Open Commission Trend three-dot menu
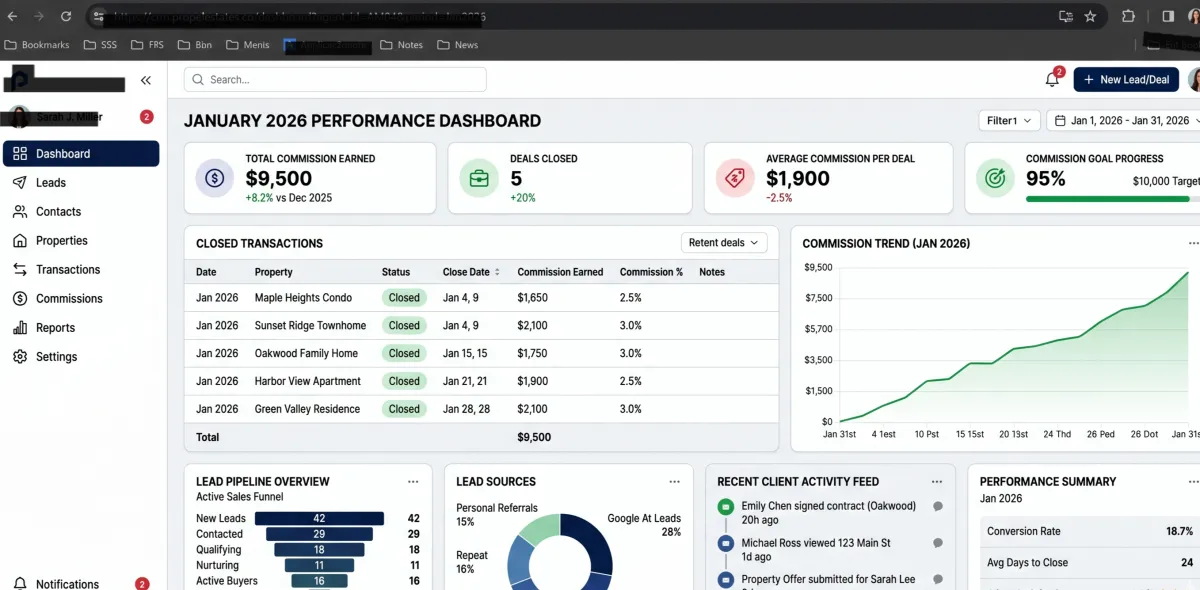1200x590 pixels. click(1193, 243)
